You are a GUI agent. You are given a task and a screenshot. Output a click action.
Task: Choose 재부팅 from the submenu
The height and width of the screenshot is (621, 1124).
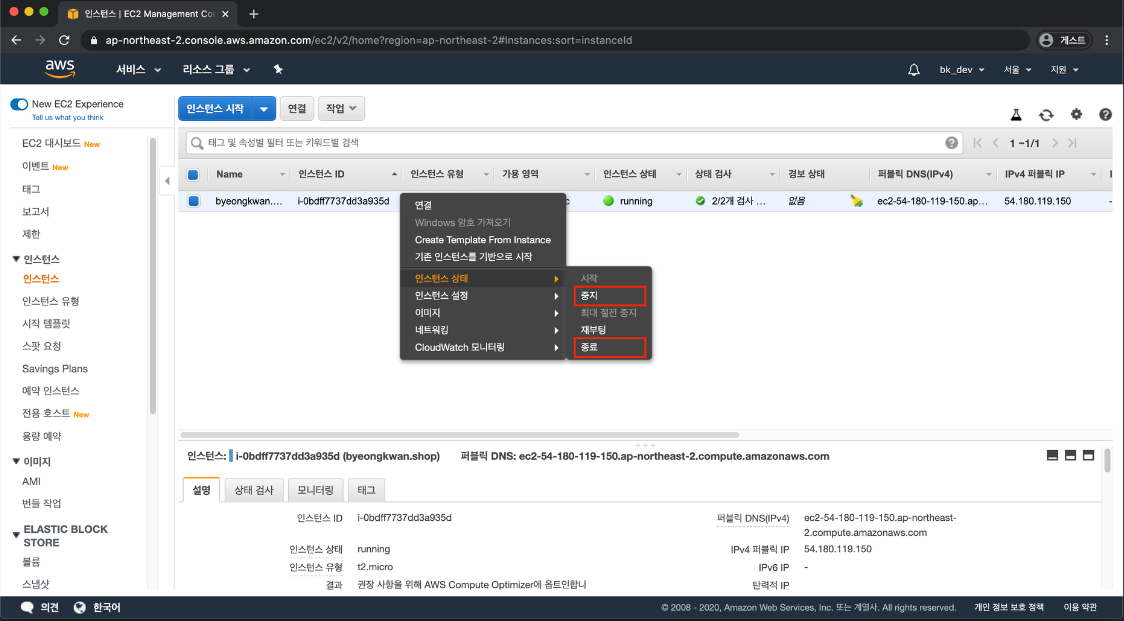(x=594, y=330)
